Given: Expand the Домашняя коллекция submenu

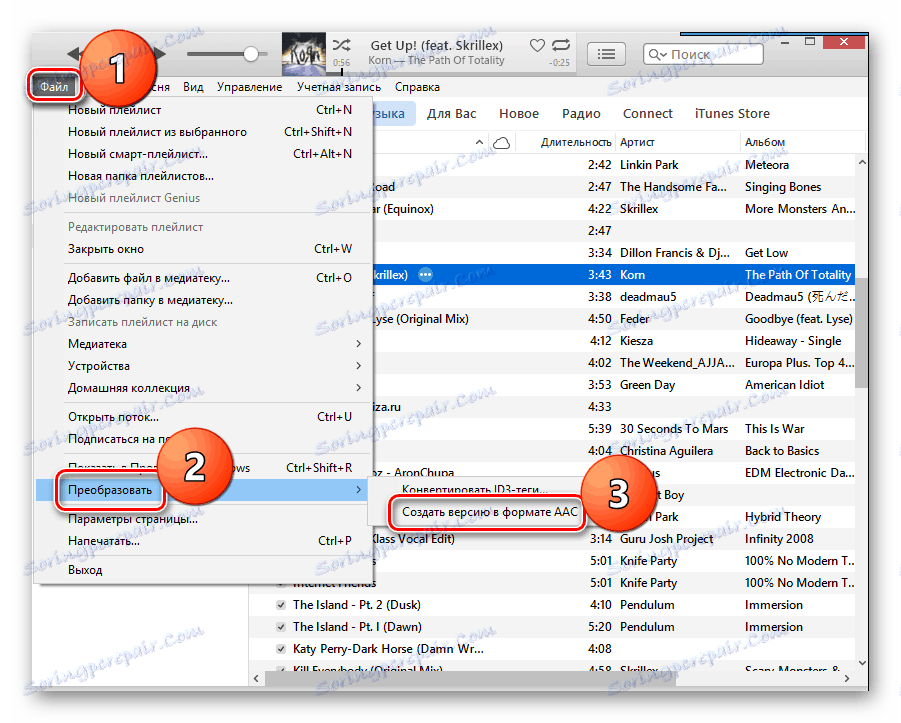Looking at the screenshot, I should coord(201,388).
